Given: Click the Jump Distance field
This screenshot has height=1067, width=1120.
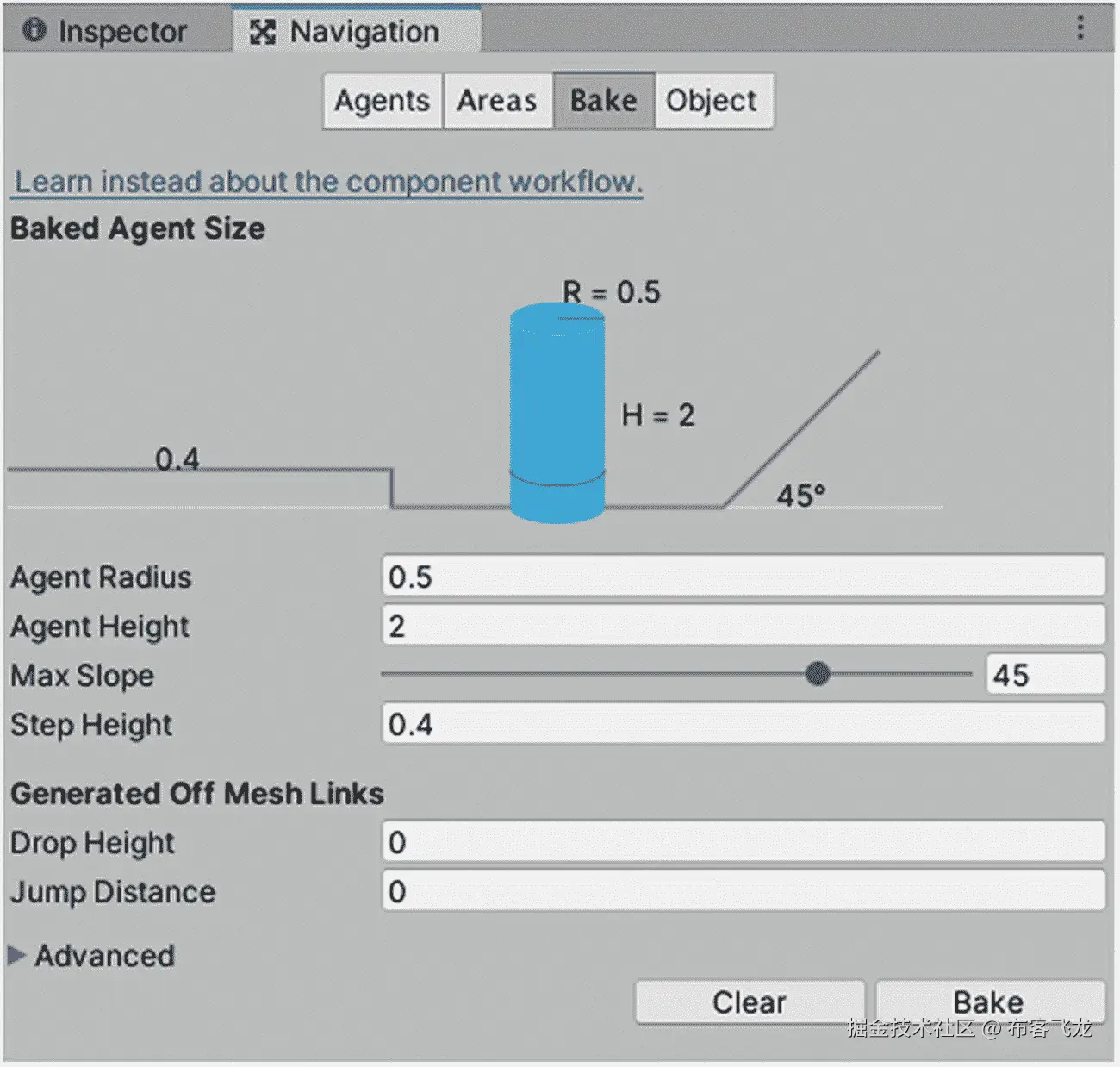Looking at the screenshot, I should (x=744, y=891).
